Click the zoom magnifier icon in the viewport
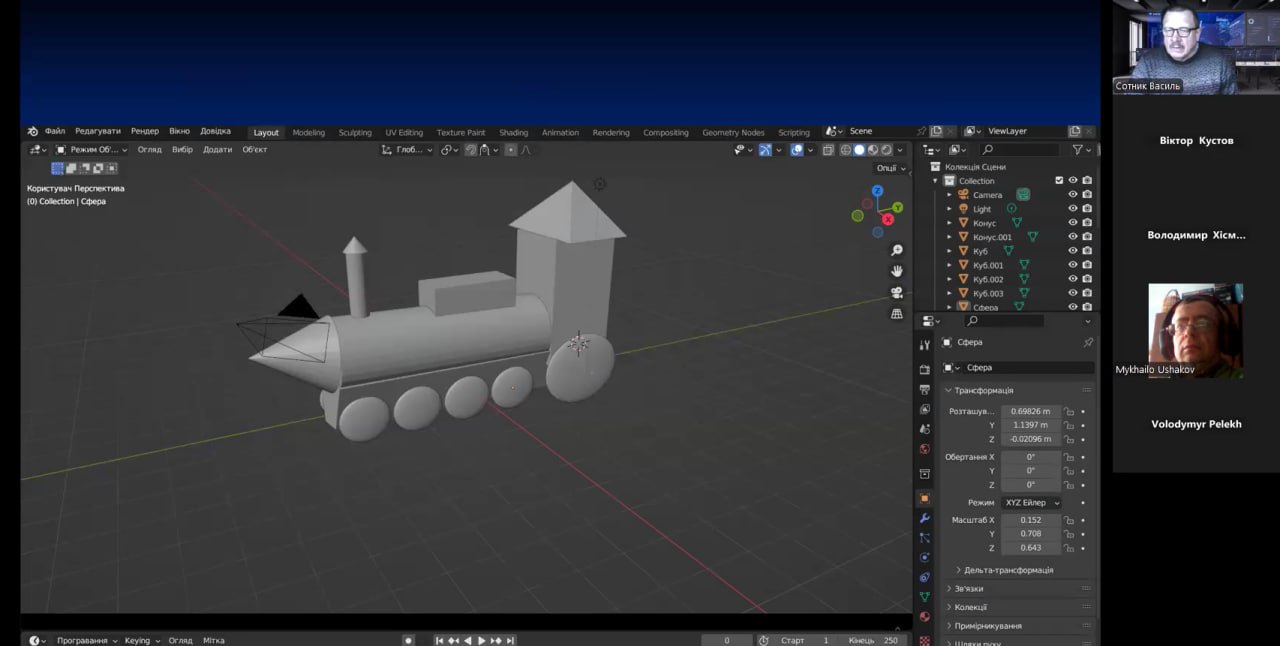Image resolution: width=1280 pixels, height=646 pixels. coord(897,250)
